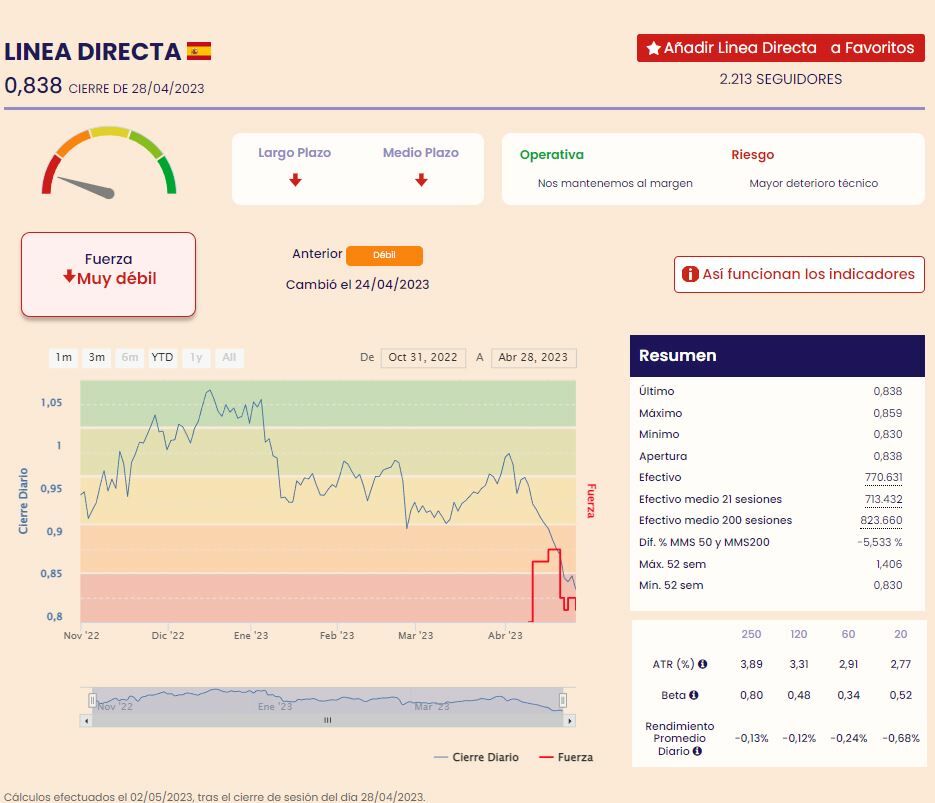
Task: Click the info icon next to Beta
Action: (x=693, y=695)
